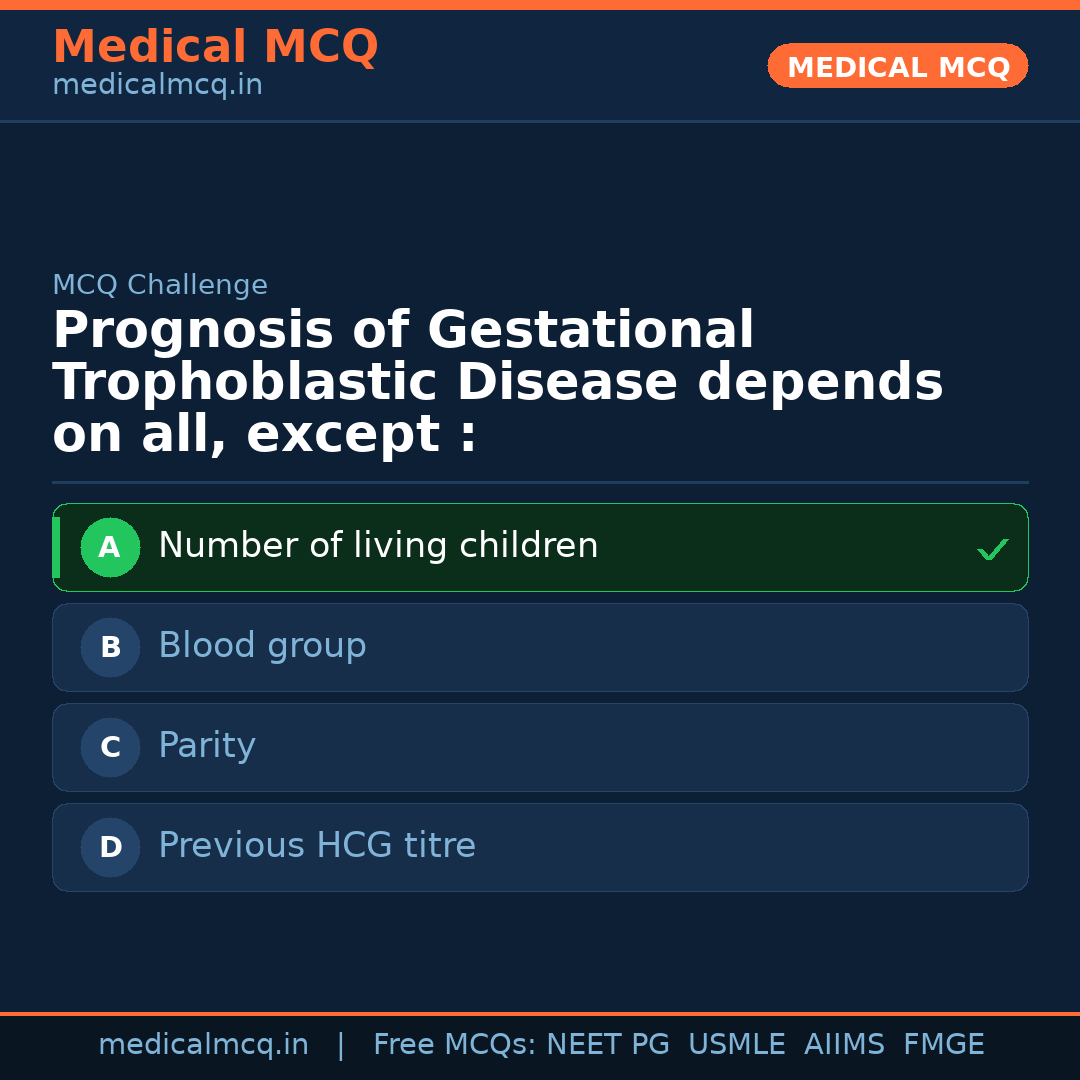Viewport: 1080px width, 1080px height.
Task: Click the "Free MCQs:" footer text
Action: 455,1045
